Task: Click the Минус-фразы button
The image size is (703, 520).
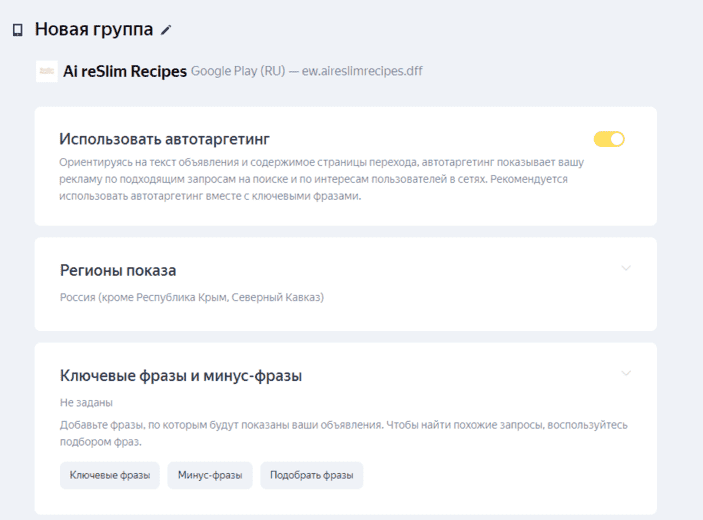Action: point(210,475)
